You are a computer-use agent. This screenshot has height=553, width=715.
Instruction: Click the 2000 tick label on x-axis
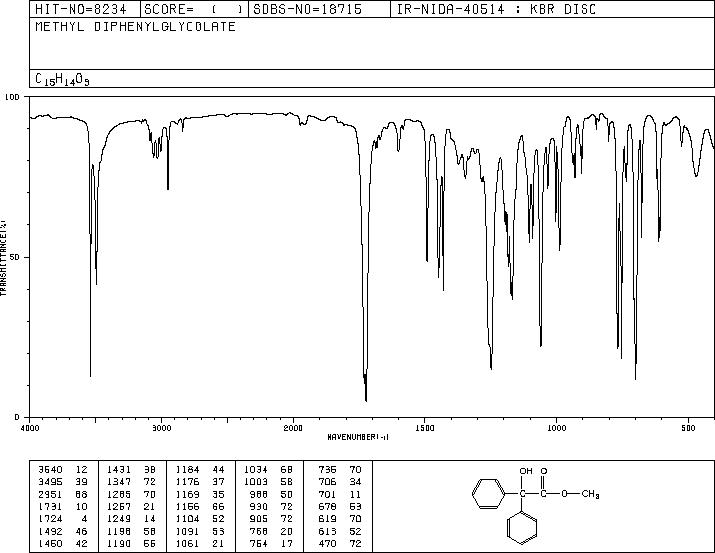point(293,428)
